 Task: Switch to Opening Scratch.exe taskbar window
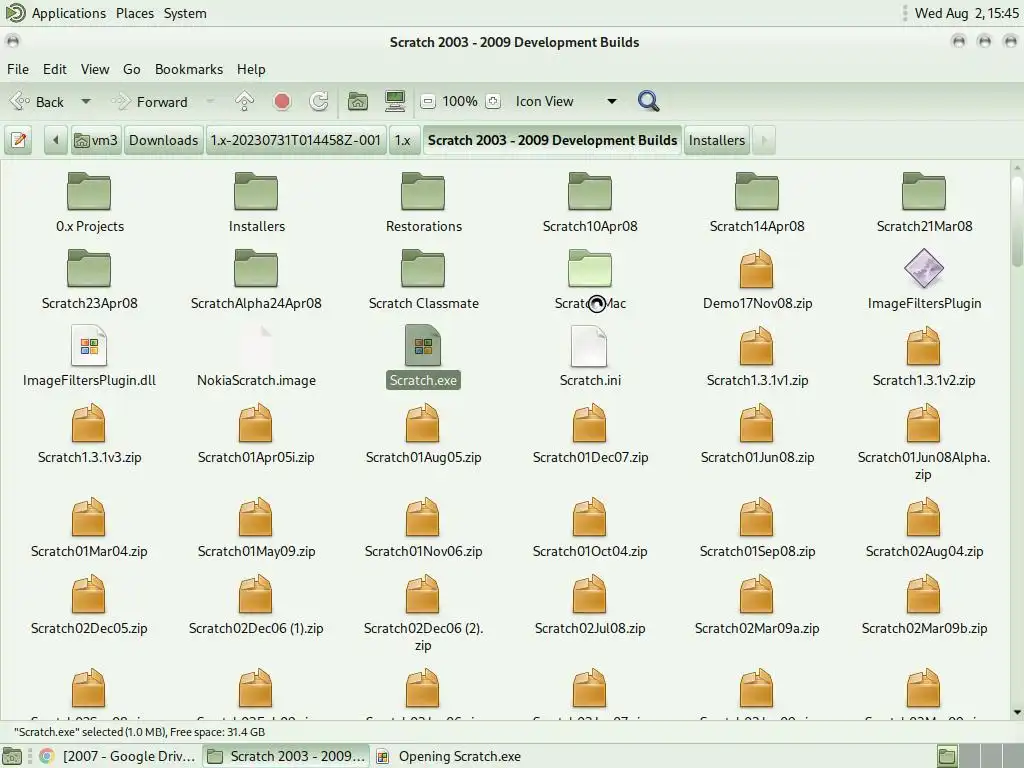[449, 756]
